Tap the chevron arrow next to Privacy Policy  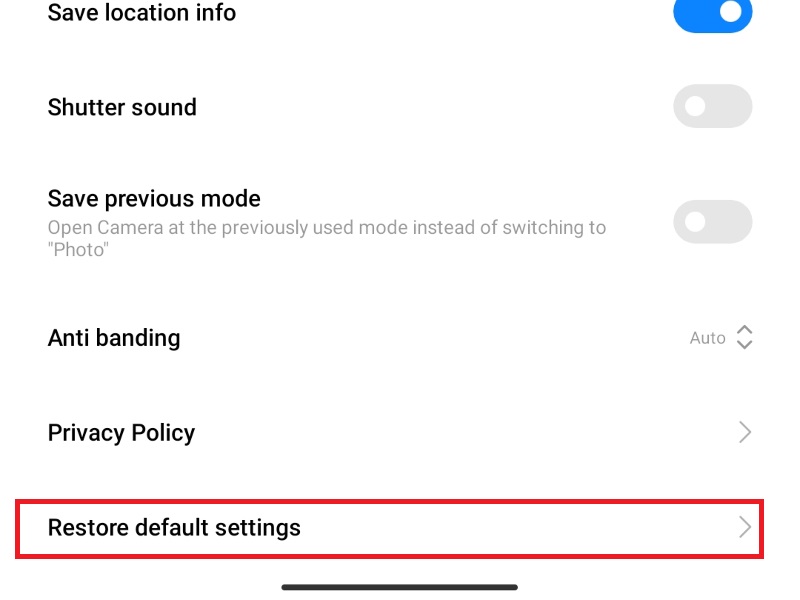click(x=745, y=432)
